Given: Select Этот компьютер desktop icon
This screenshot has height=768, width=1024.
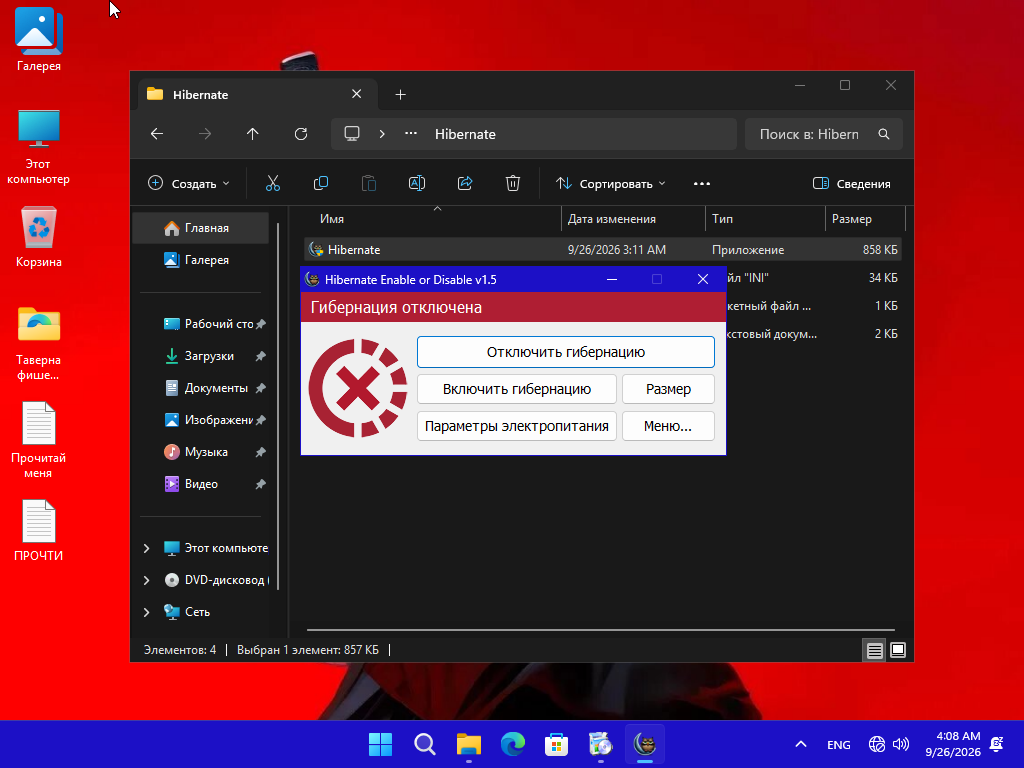Looking at the screenshot, I should click(39, 146).
